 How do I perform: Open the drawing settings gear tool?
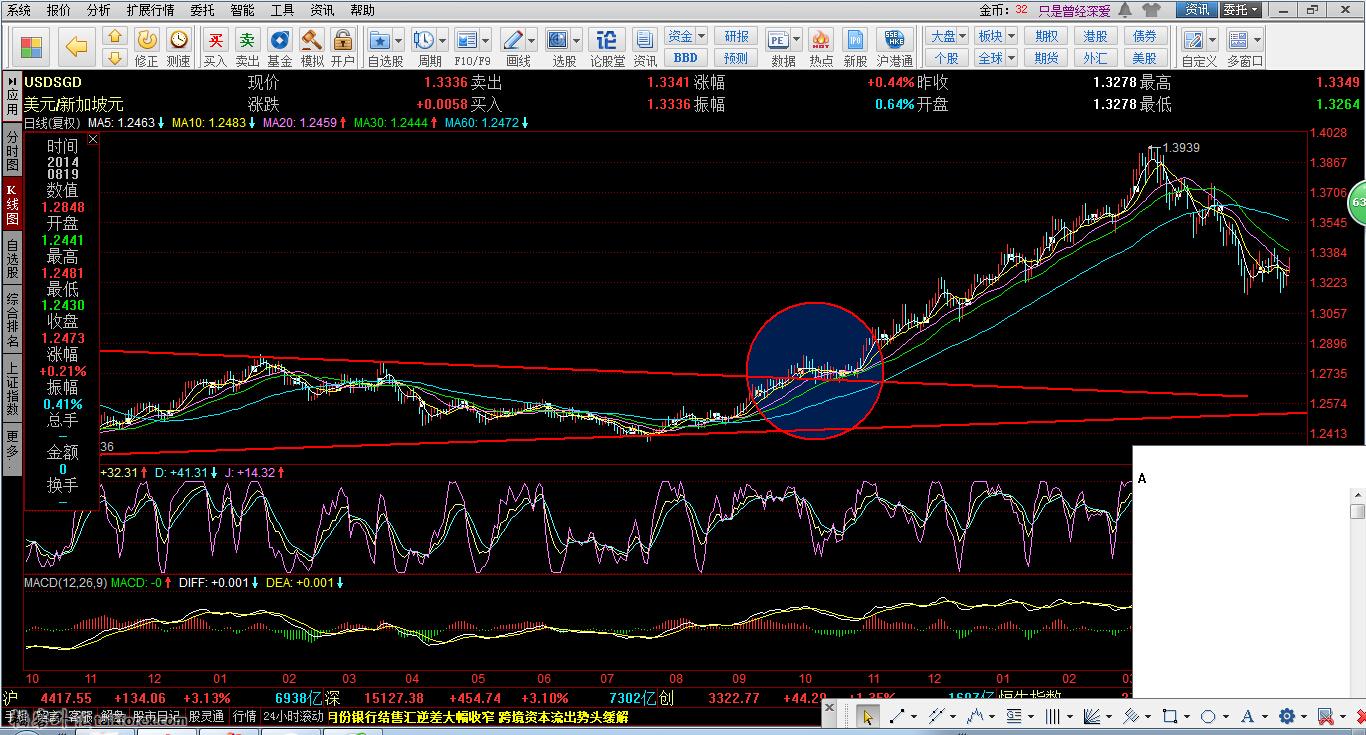1287,716
